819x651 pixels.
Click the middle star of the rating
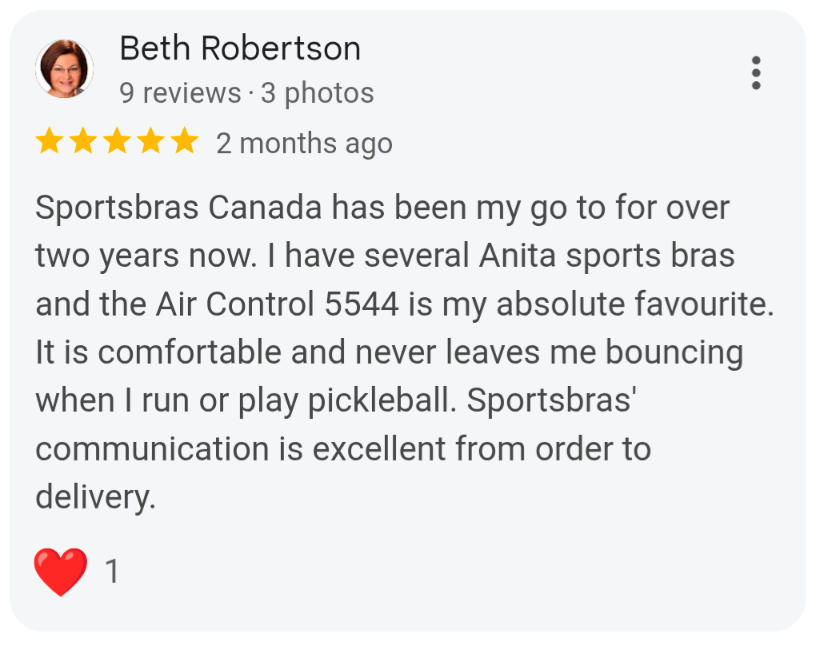coord(117,141)
